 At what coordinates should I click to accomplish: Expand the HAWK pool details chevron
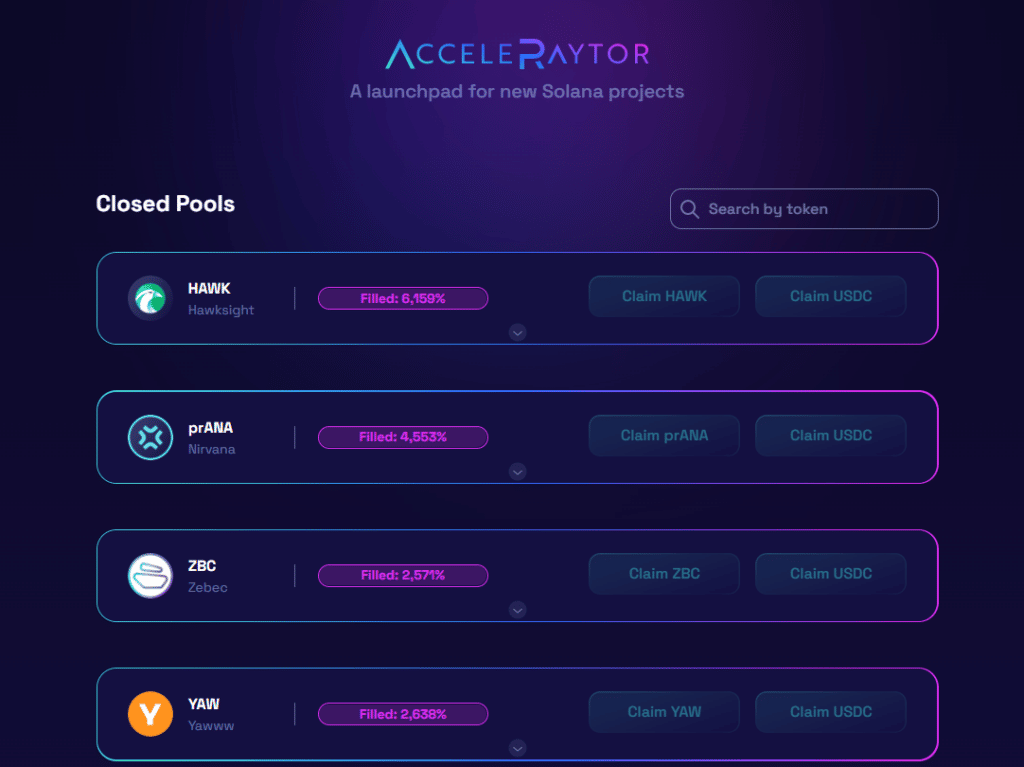coord(517,333)
